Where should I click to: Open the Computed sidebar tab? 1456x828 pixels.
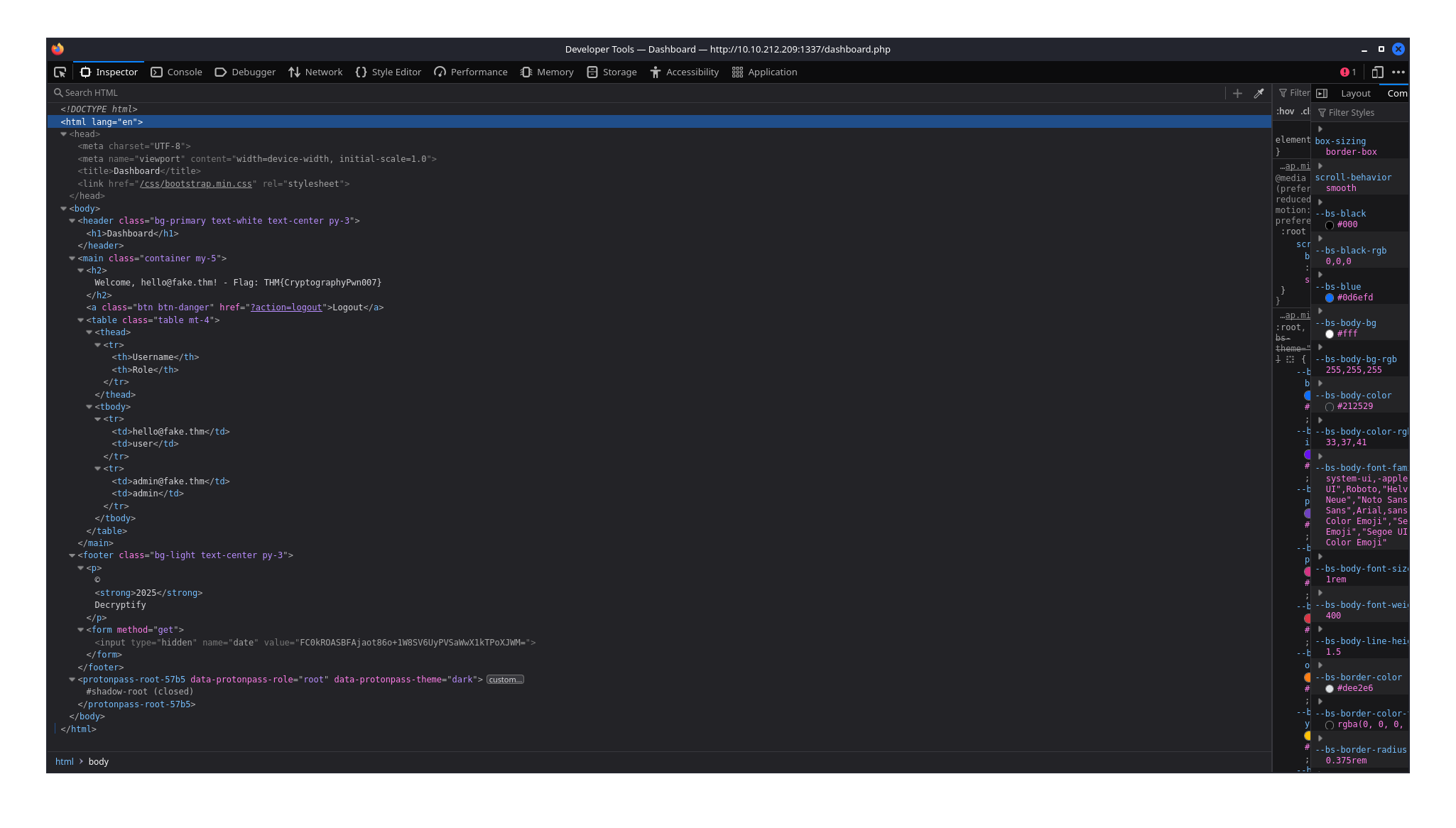click(x=1395, y=94)
